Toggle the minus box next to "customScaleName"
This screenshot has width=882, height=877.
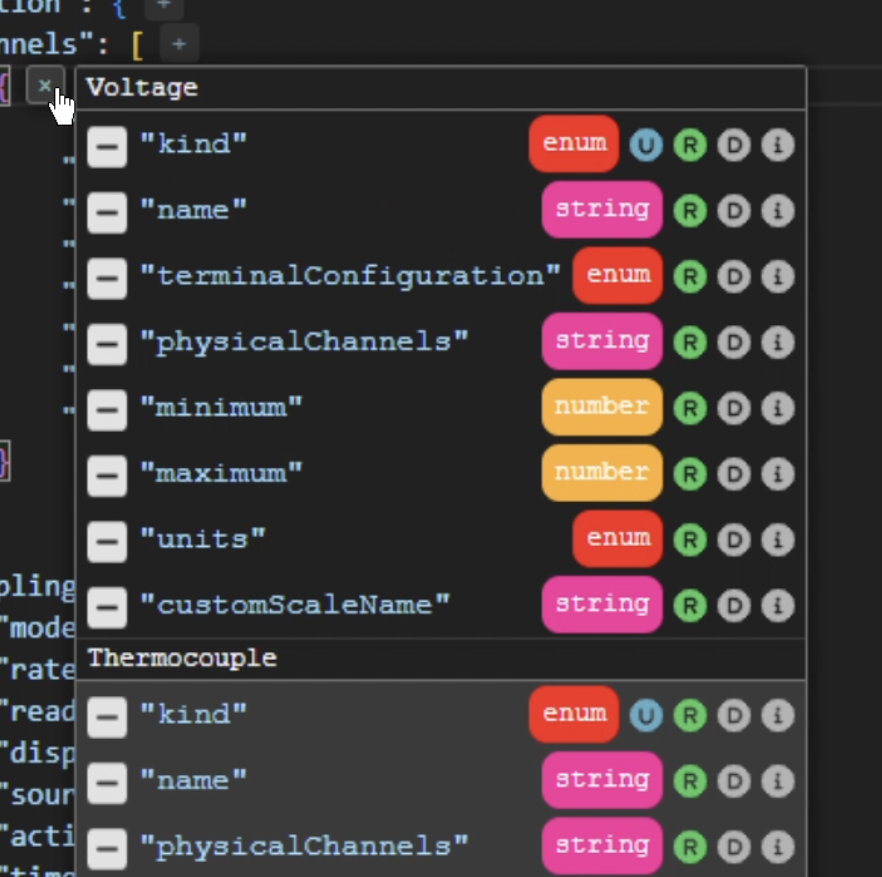click(x=107, y=607)
